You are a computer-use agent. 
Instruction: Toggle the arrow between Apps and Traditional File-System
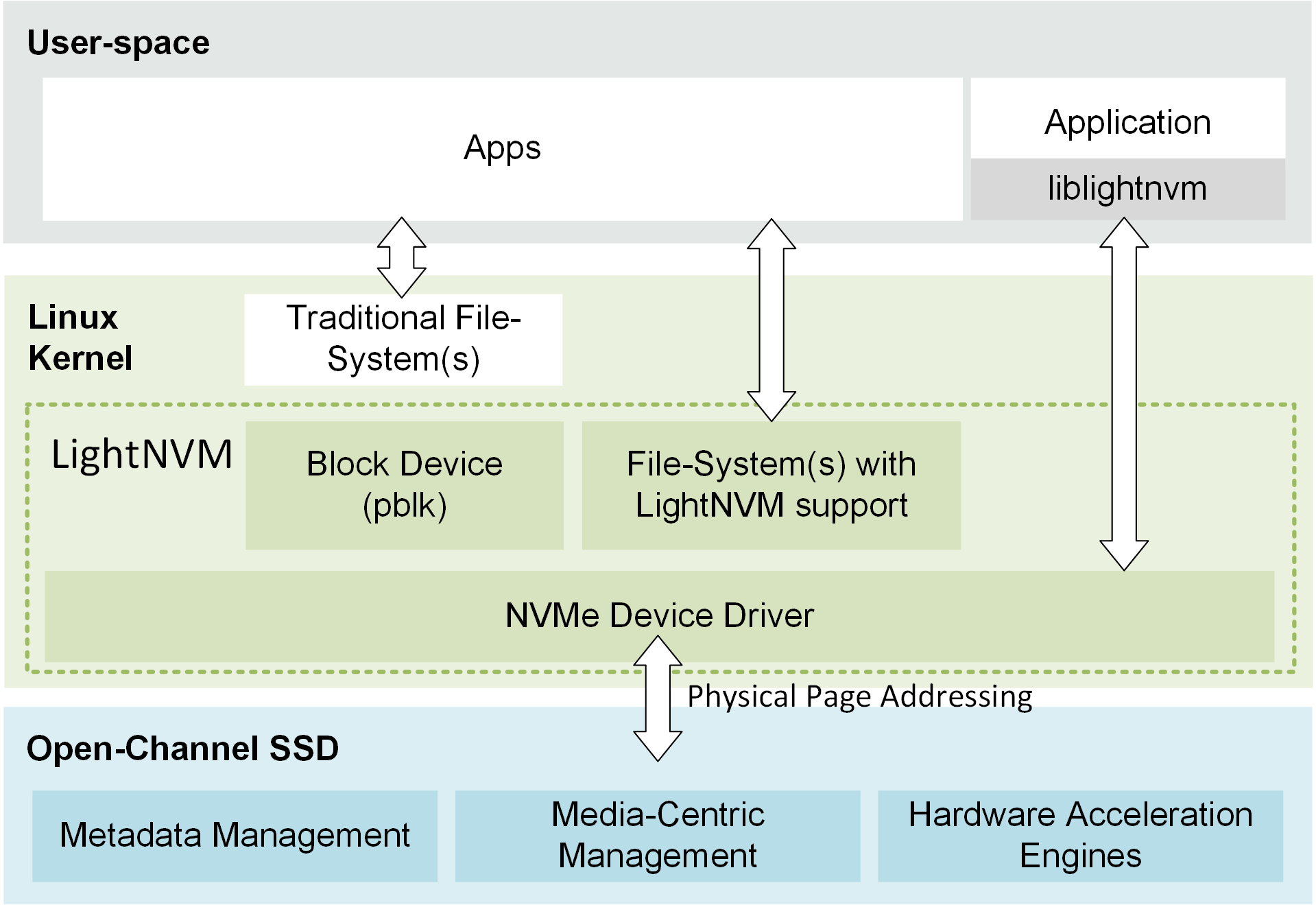point(401,259)
